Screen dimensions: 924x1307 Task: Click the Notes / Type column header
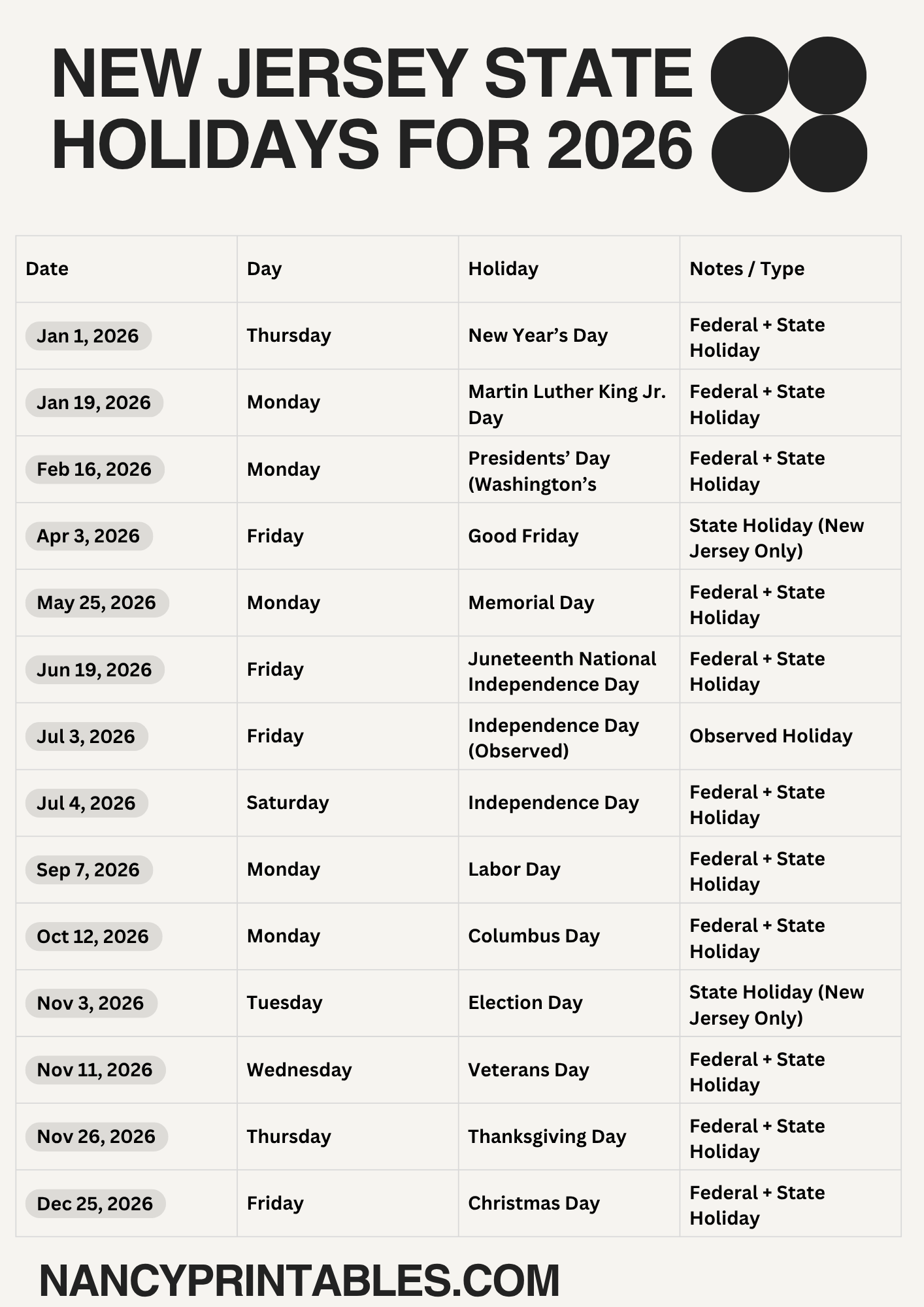tap(746, 269)
